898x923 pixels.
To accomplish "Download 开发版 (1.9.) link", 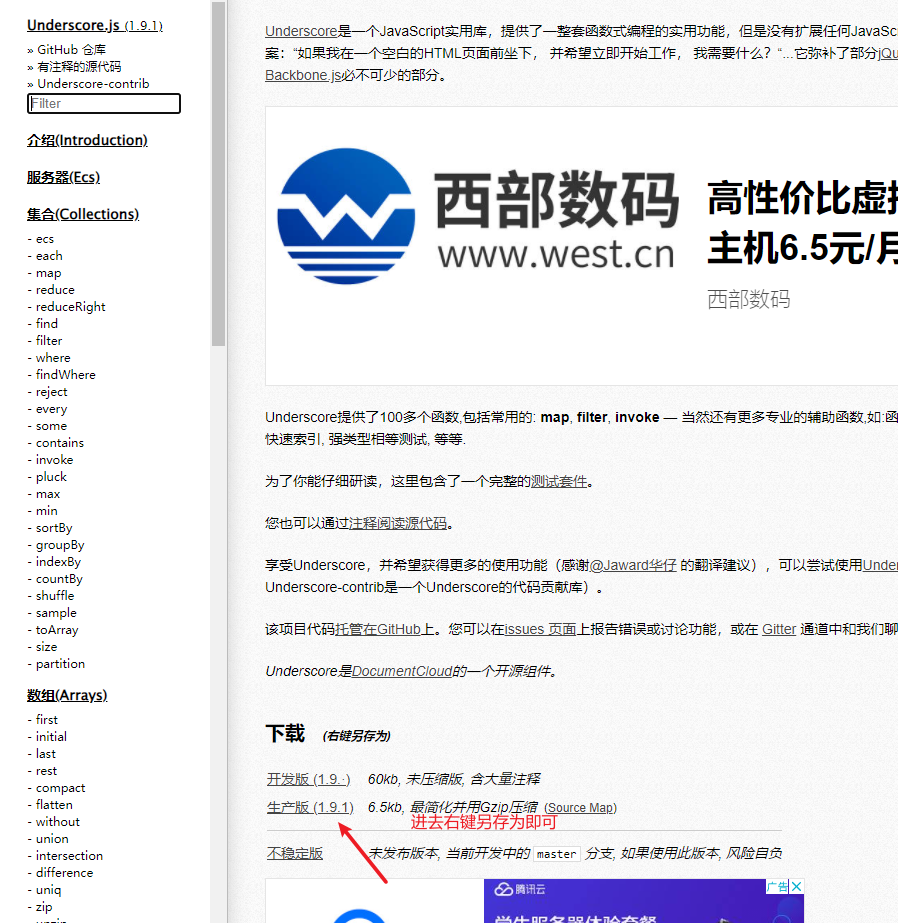I will 308,779.
